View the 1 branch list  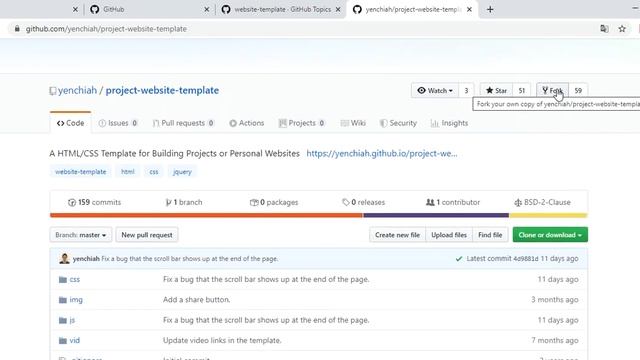click(x=184, y=202)
